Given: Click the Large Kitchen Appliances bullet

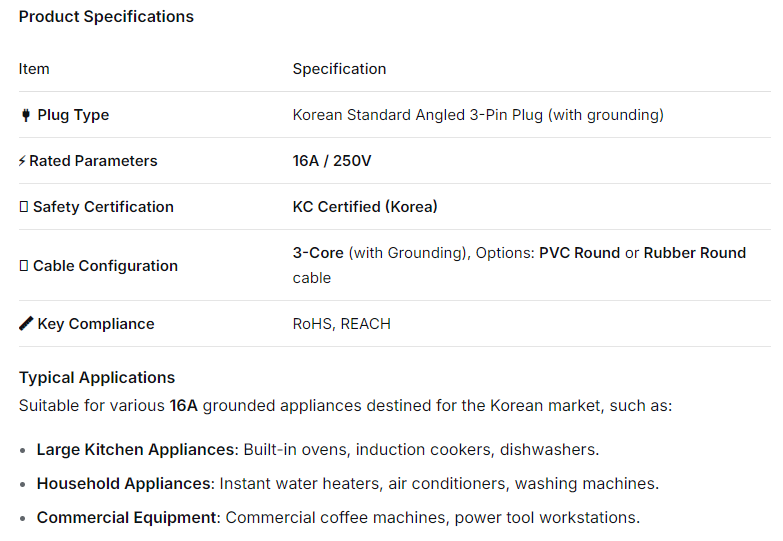Looking at the screenshot, I should click(135, 450).
